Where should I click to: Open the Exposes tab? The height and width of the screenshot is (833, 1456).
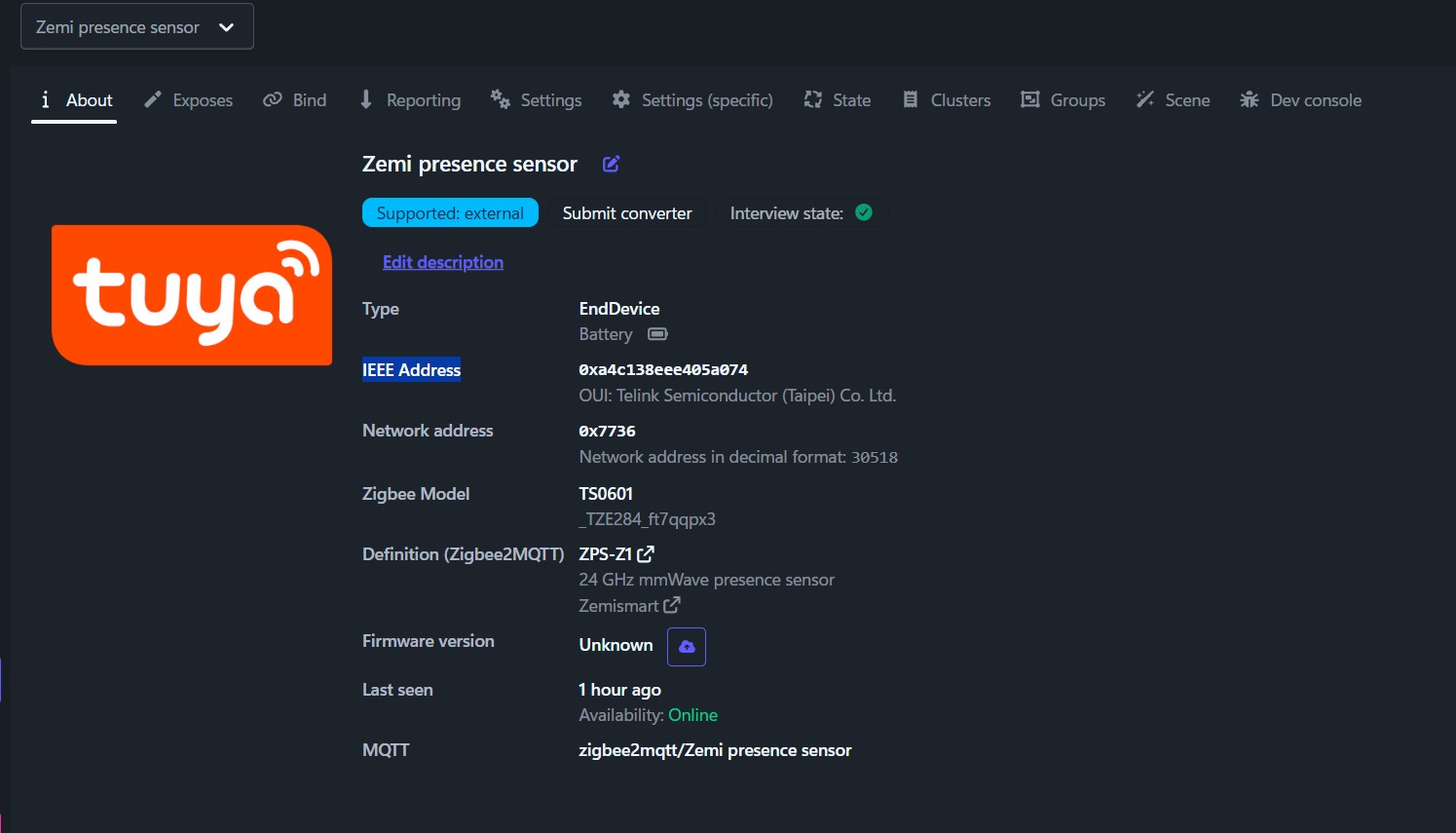point(188,100)
